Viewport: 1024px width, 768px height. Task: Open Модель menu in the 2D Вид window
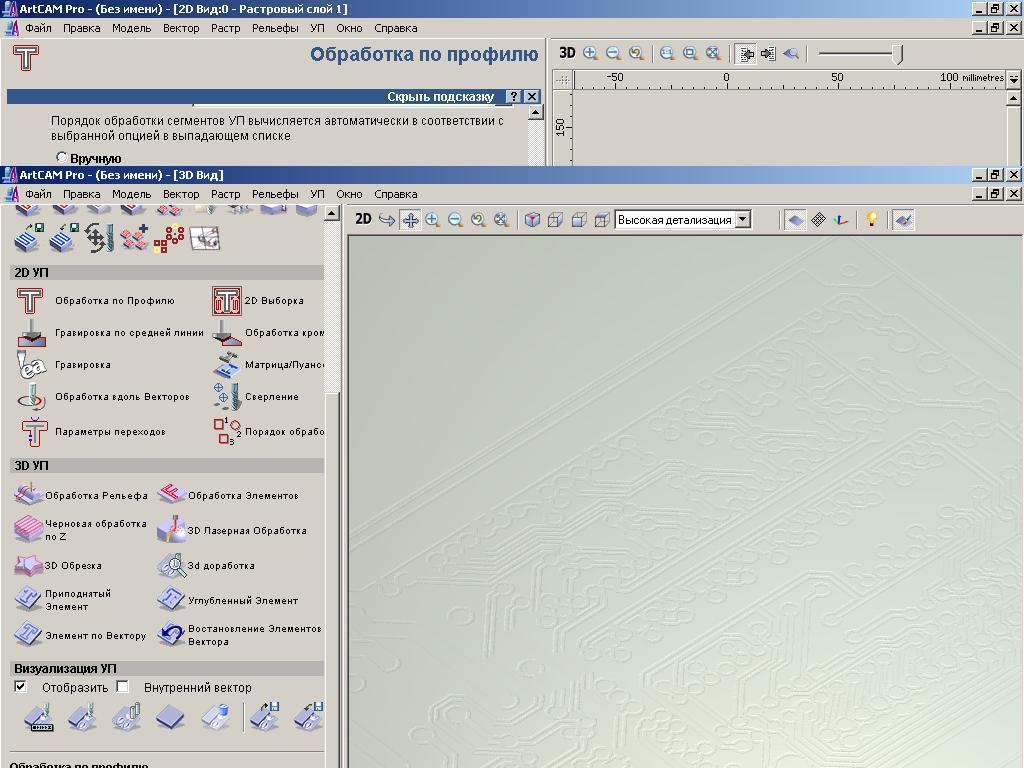(x=131, y=28)
